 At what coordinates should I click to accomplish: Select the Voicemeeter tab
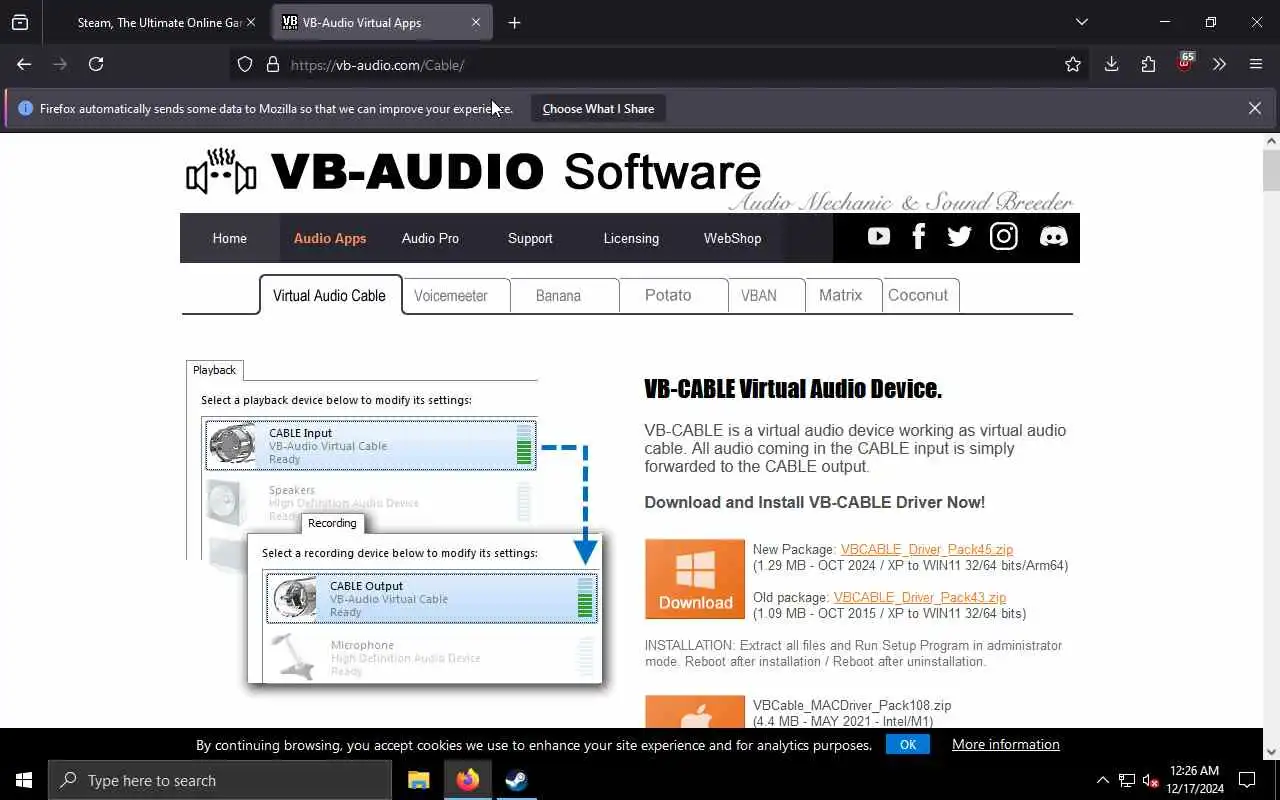[x=456, y=296]
